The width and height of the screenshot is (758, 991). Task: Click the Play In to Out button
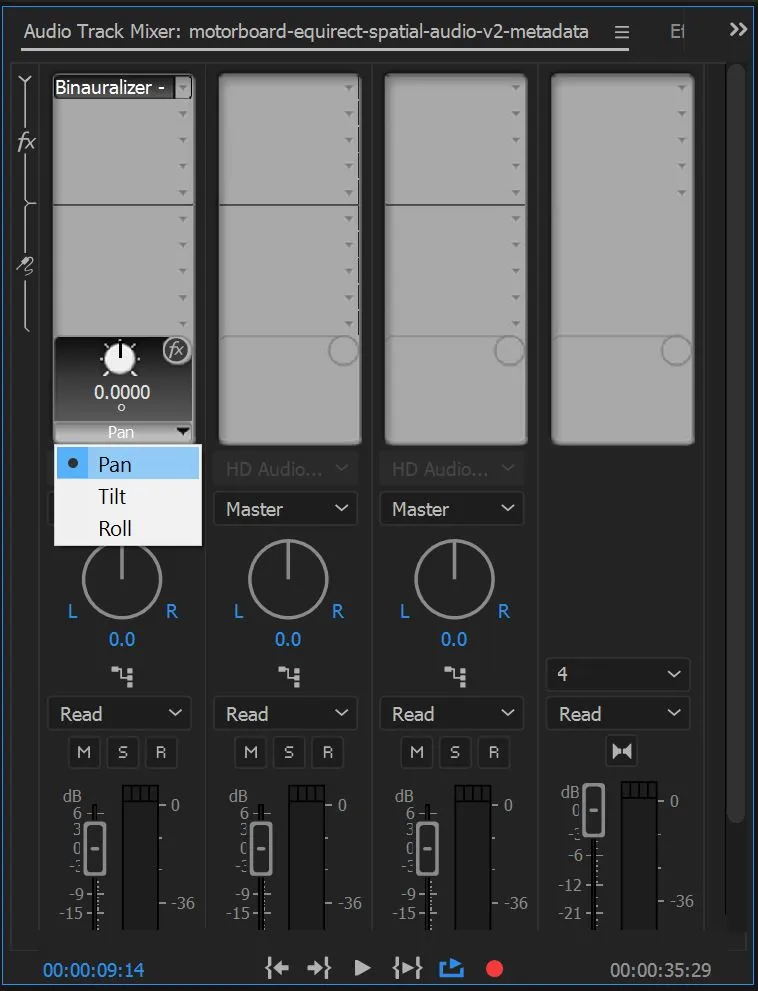(x=407, y=968)
